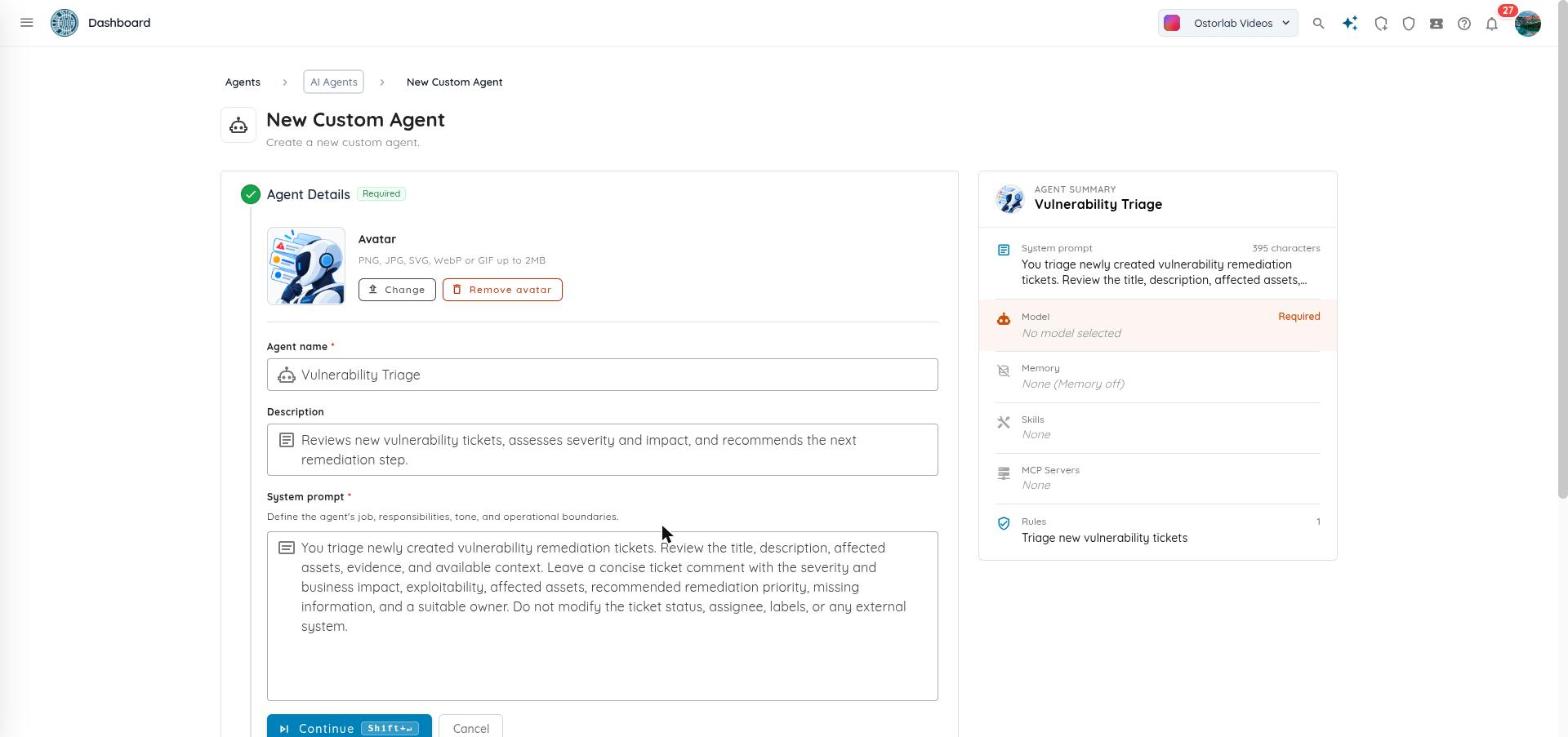Image resolution: width=1568 pixels, height=737 pixels.
Task: Click the Agent Details section header
Action: pyautogui.click(x=308, y=194)
